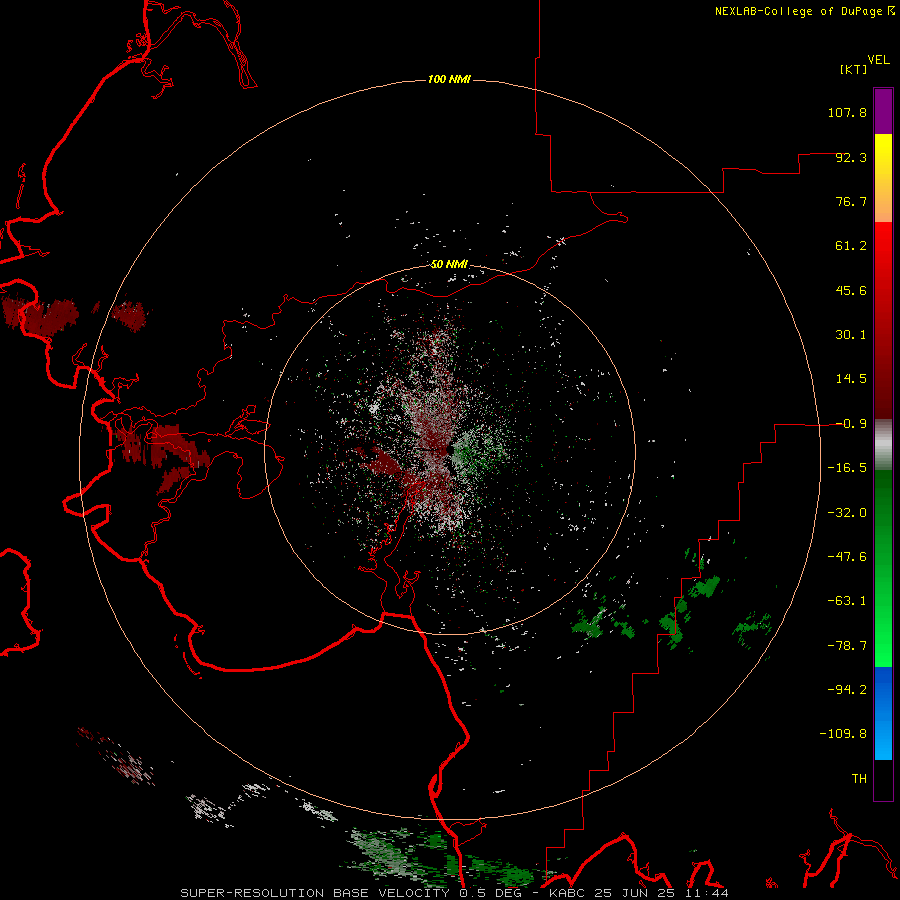900x900 pixels.
Task: Select the -78.7 velocity scale value
Action: coord(847,646)
